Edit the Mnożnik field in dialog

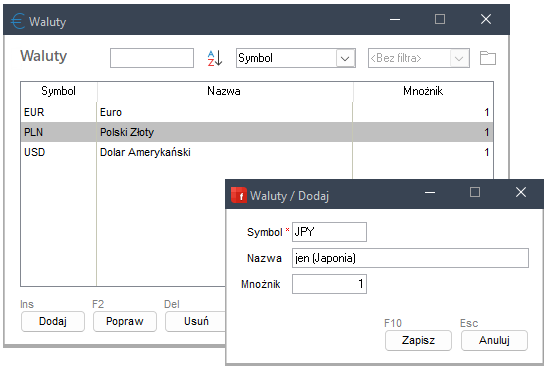(329, 284)
